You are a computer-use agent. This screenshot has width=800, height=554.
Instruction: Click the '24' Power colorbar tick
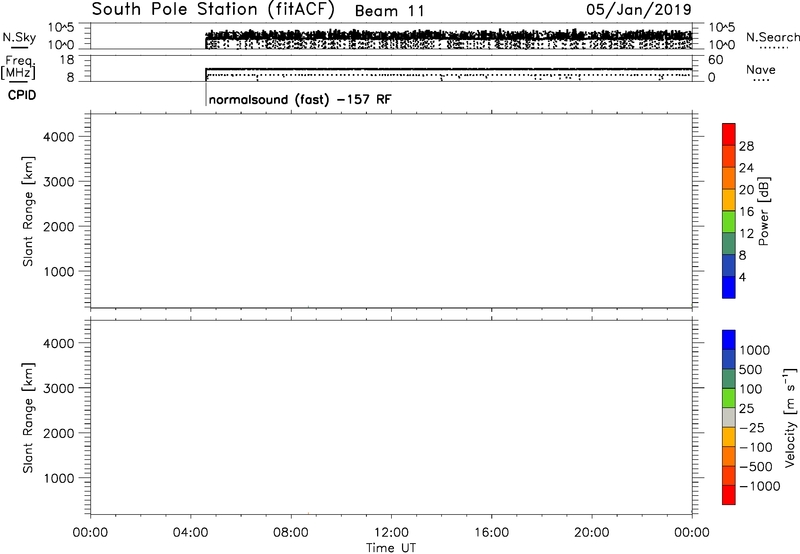[746, 168]
